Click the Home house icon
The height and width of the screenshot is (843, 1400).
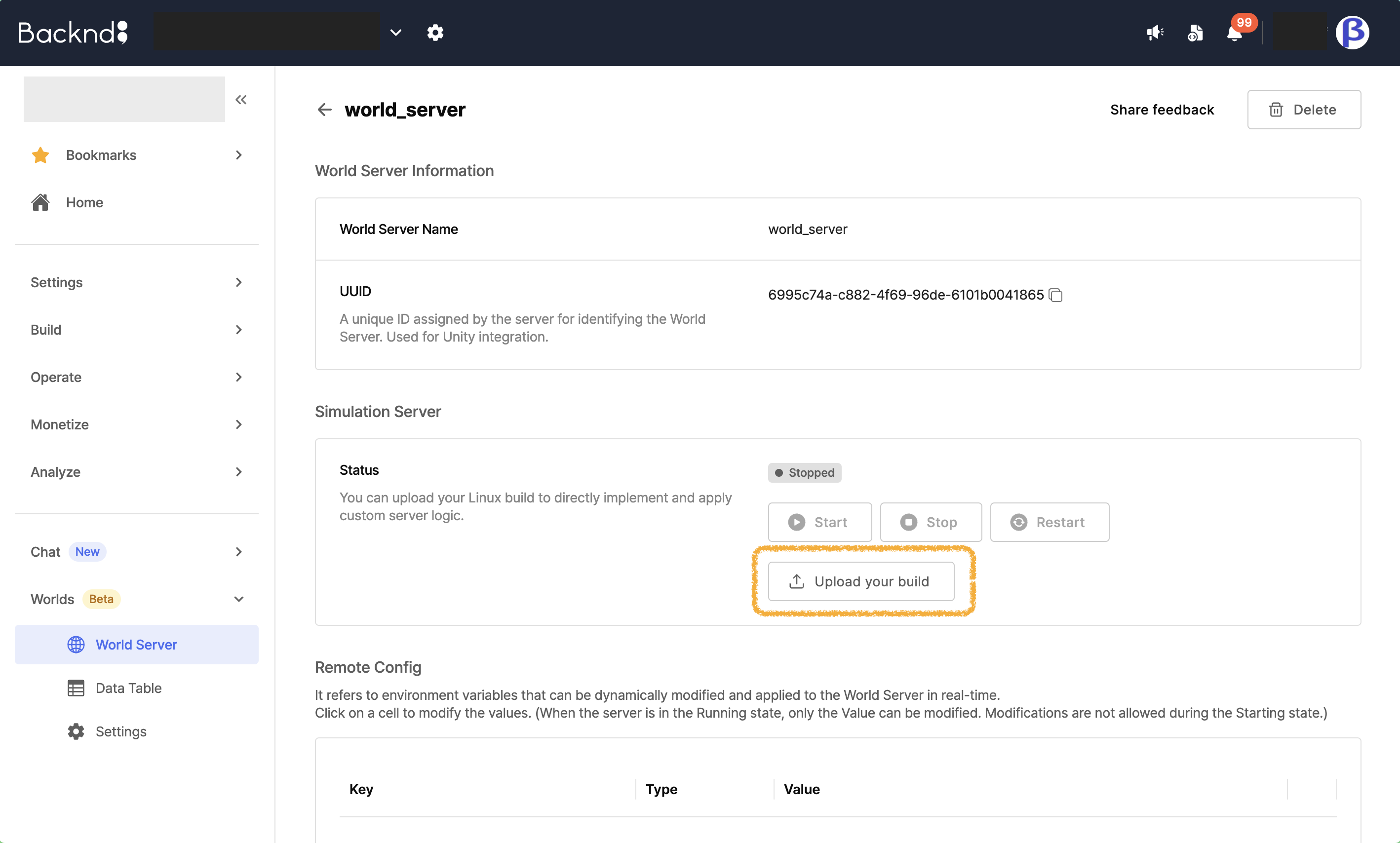coord(40,202)
